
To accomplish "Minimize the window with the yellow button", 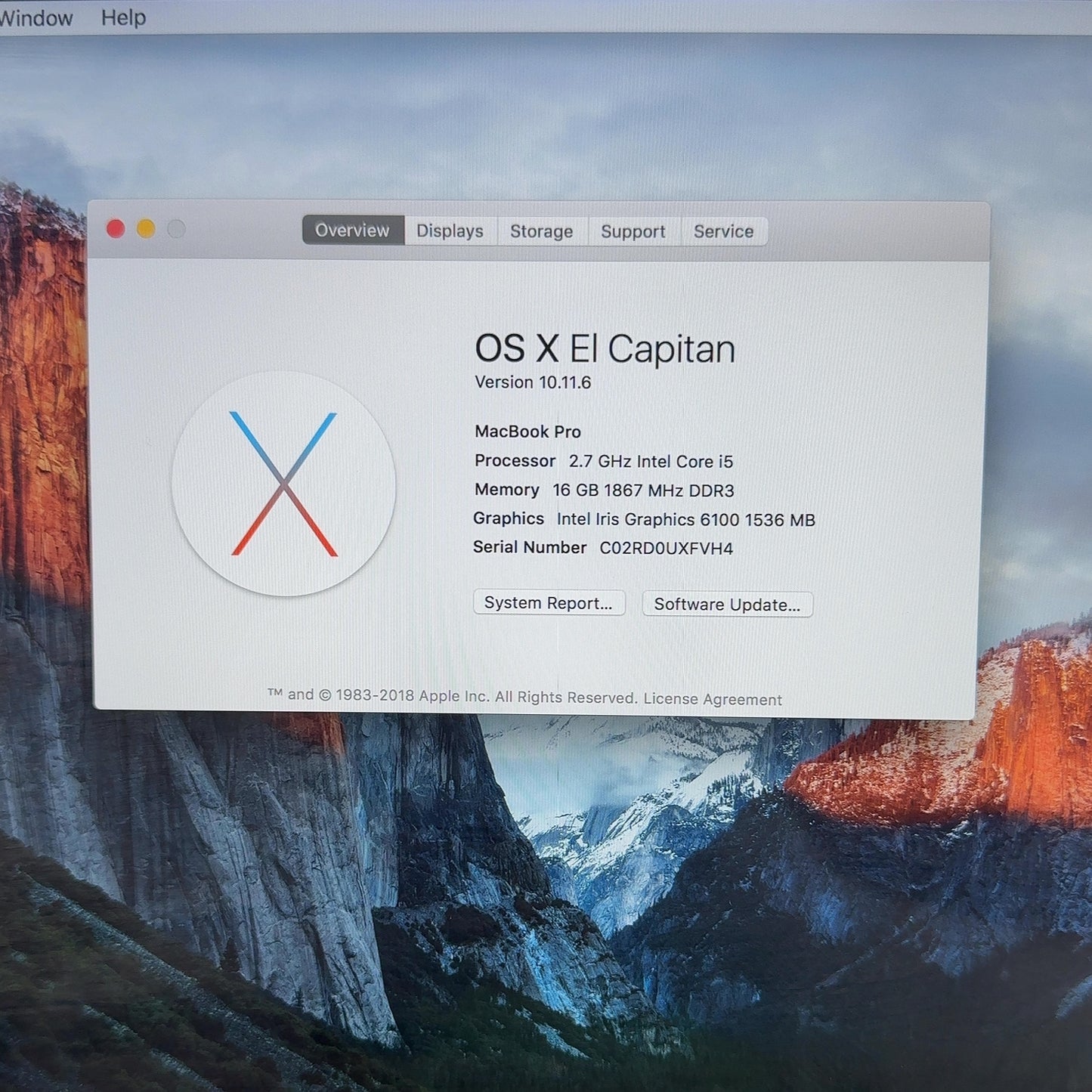I will tap(146, 228).
